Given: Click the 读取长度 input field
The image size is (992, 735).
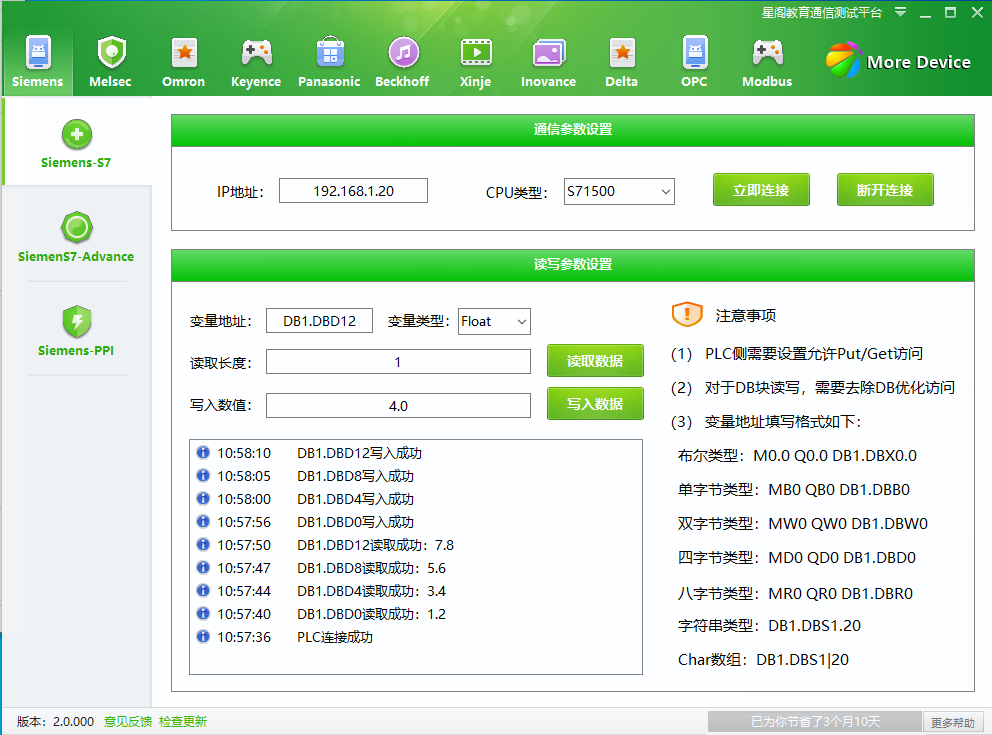Looking at the screenshot, I should pyautogui.click(x=398, y=362).
